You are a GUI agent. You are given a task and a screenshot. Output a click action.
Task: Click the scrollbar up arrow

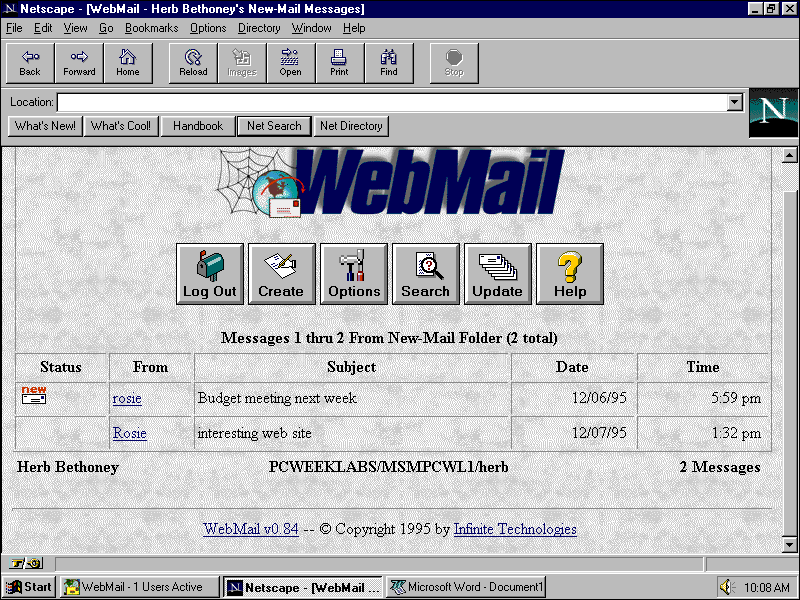coord(789,155)
